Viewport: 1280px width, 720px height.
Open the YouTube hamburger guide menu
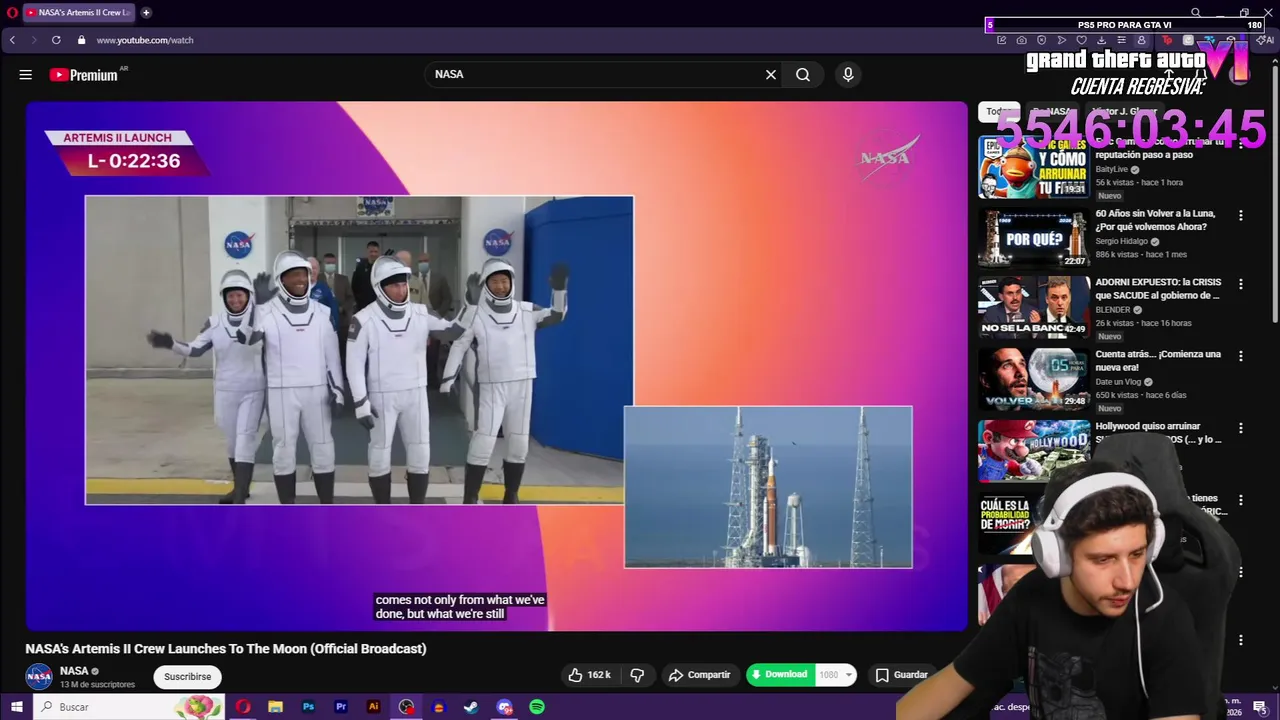click(26, 74)
